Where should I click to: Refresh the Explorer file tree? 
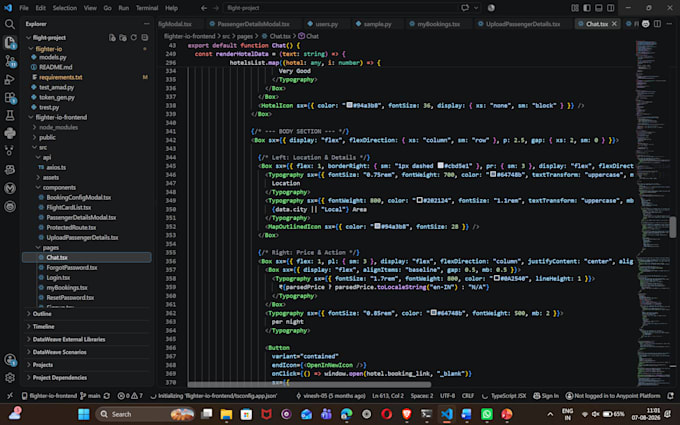pyautogui.click(x=134, y=38)
